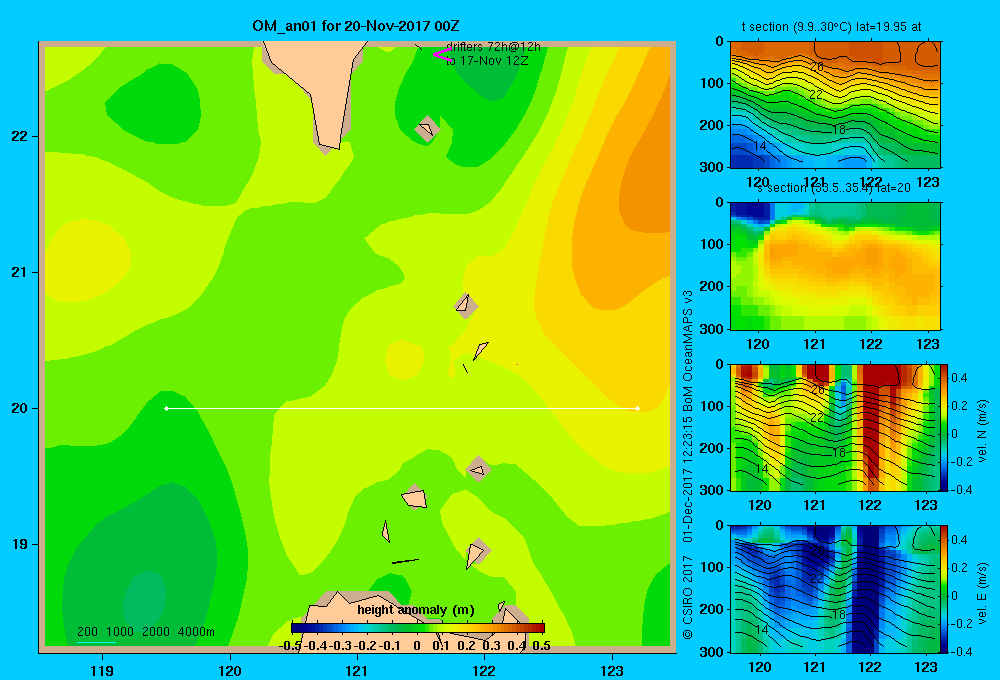
Task: Click latitude tick label 20 on main map
Action: pos(20,408)
